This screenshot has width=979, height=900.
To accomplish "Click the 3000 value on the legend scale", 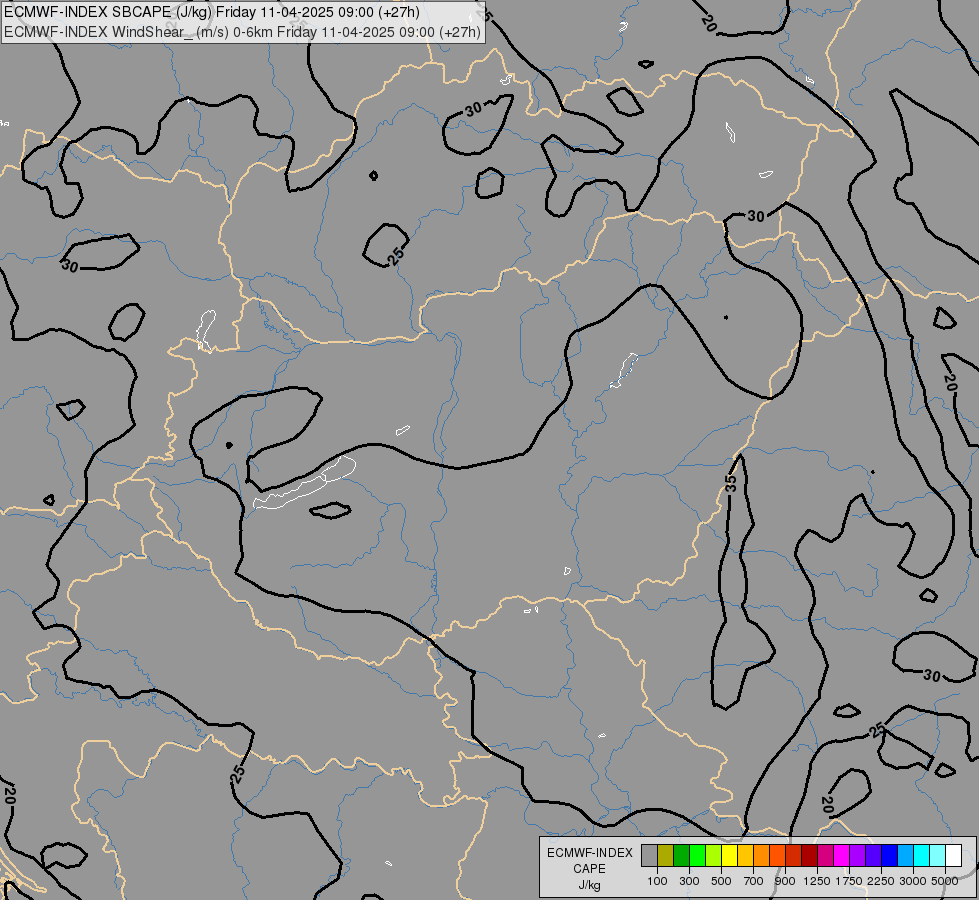I will [x=913, y=881].
